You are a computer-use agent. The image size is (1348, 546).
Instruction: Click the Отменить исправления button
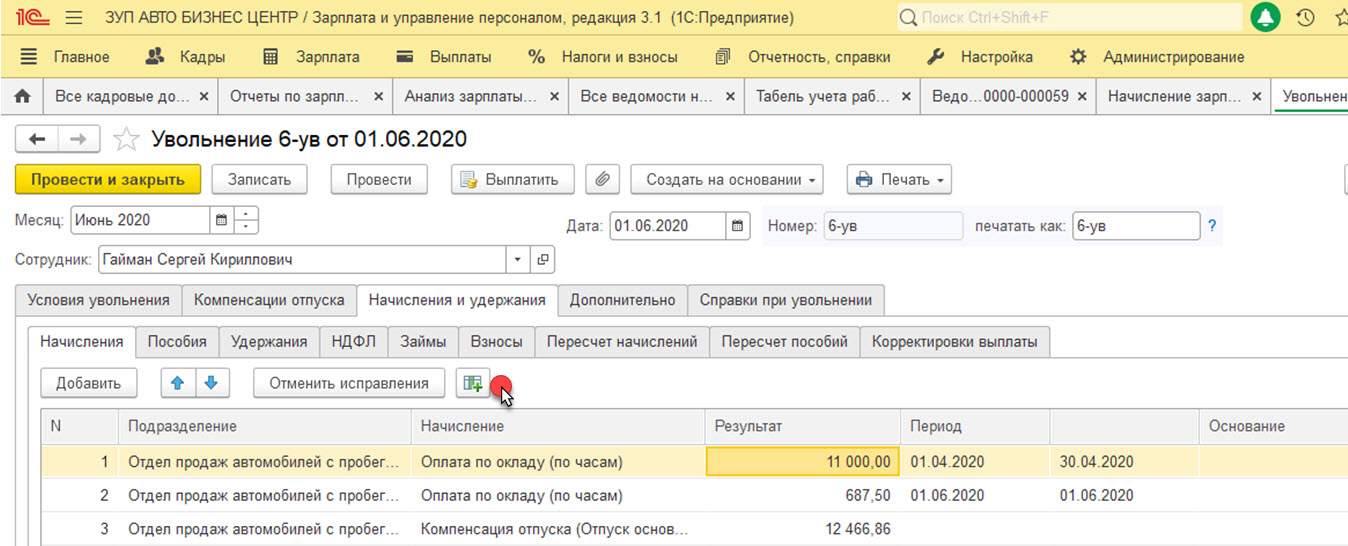click(x=349, y=383)
